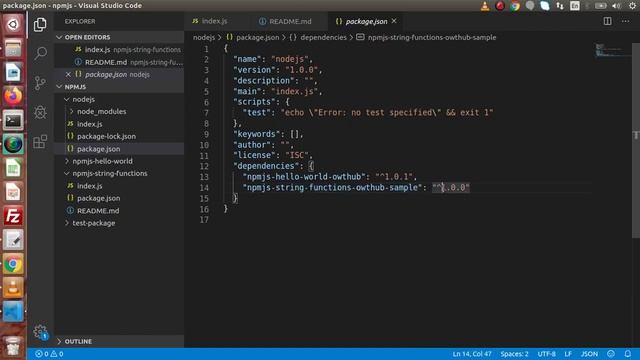Open the Extensions view
640x360 pixels.
tap(40, 142)
